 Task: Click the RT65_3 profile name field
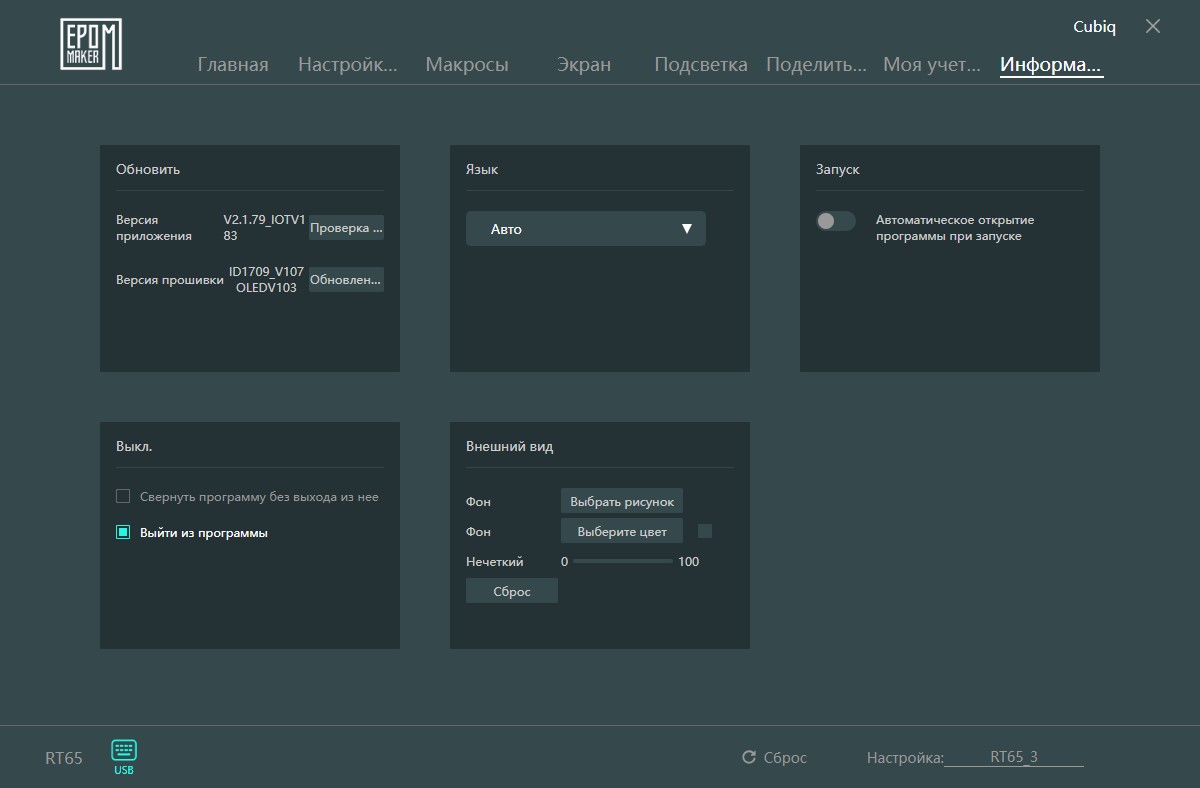[1014, 757]
